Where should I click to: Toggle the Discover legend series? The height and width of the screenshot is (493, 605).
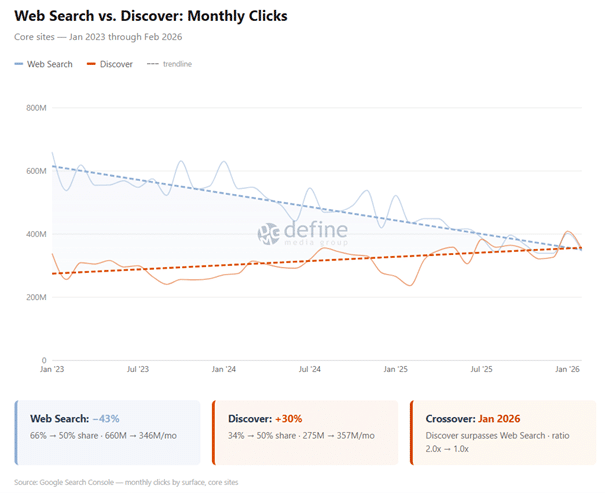(x=111, y=64)
